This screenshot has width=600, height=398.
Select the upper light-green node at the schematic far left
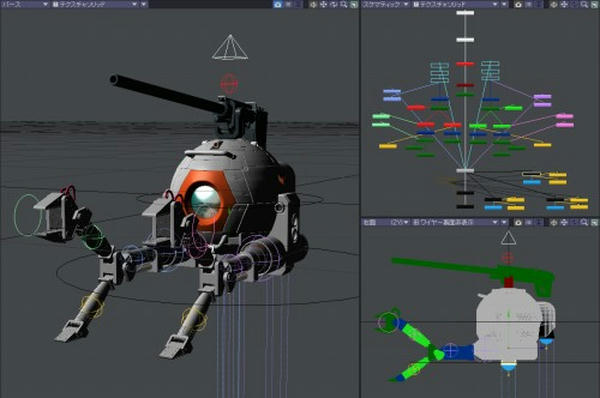click(381, 116)
